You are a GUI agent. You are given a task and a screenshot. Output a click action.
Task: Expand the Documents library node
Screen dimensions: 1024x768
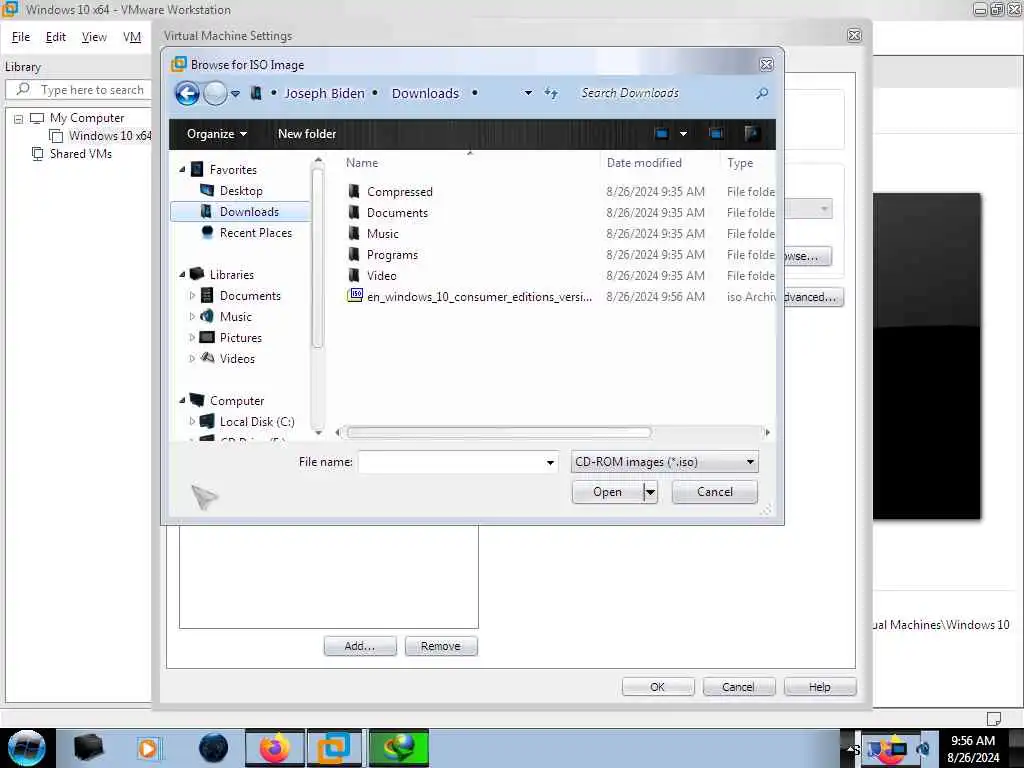point(192,296)
